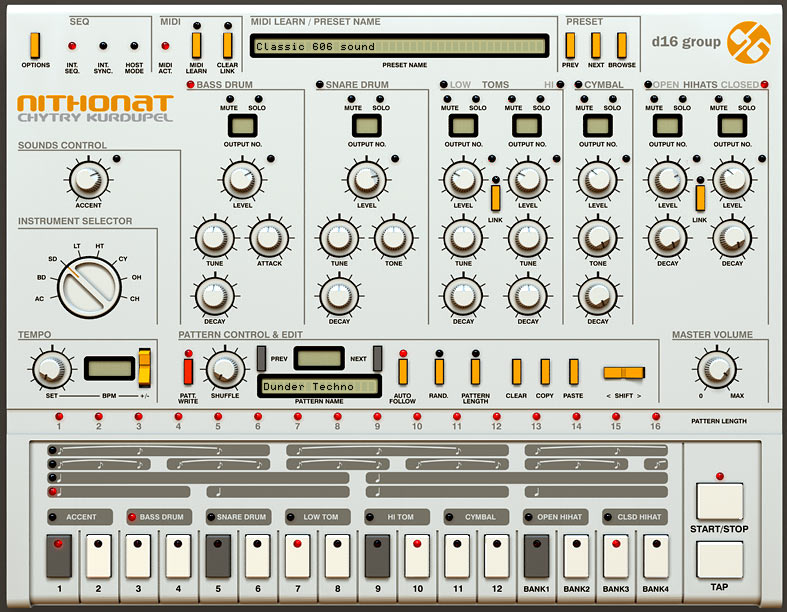Toggle the MIDI Learn switch
787x612 pixels.
tap(197, 46)
